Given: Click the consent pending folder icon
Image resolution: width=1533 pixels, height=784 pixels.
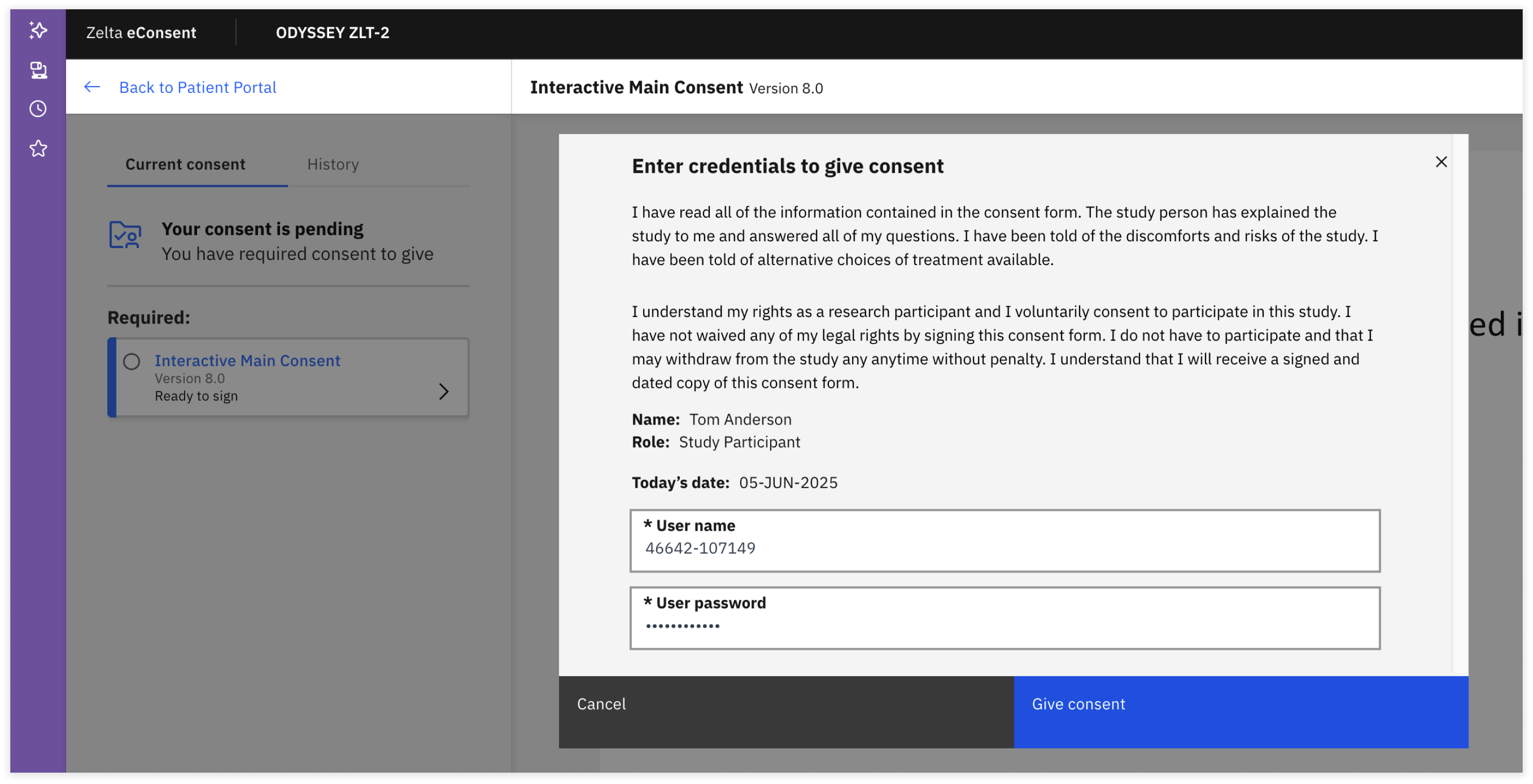Looking at the screenshot, I should pos(125,235).
